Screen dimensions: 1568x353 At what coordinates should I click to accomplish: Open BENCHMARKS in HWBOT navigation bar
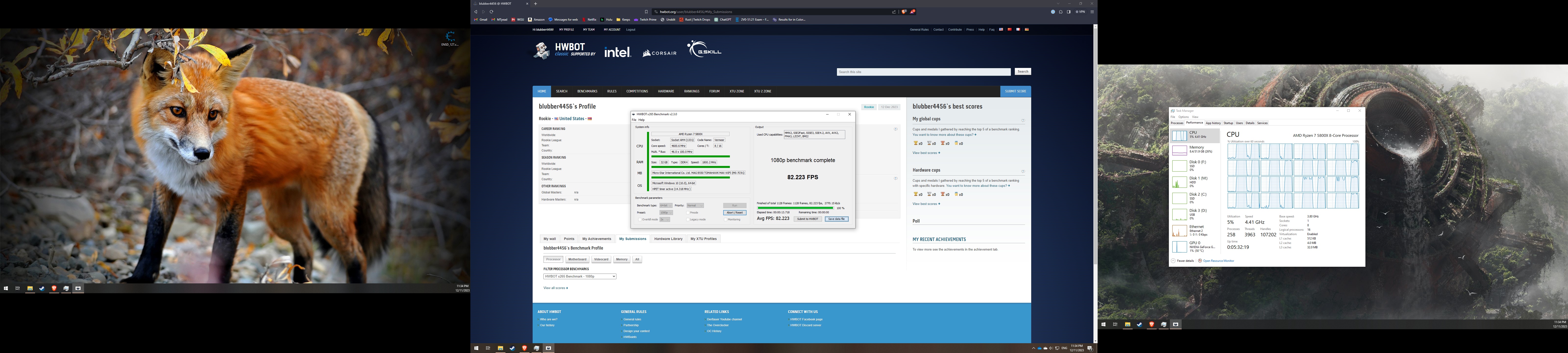[588, 91]
